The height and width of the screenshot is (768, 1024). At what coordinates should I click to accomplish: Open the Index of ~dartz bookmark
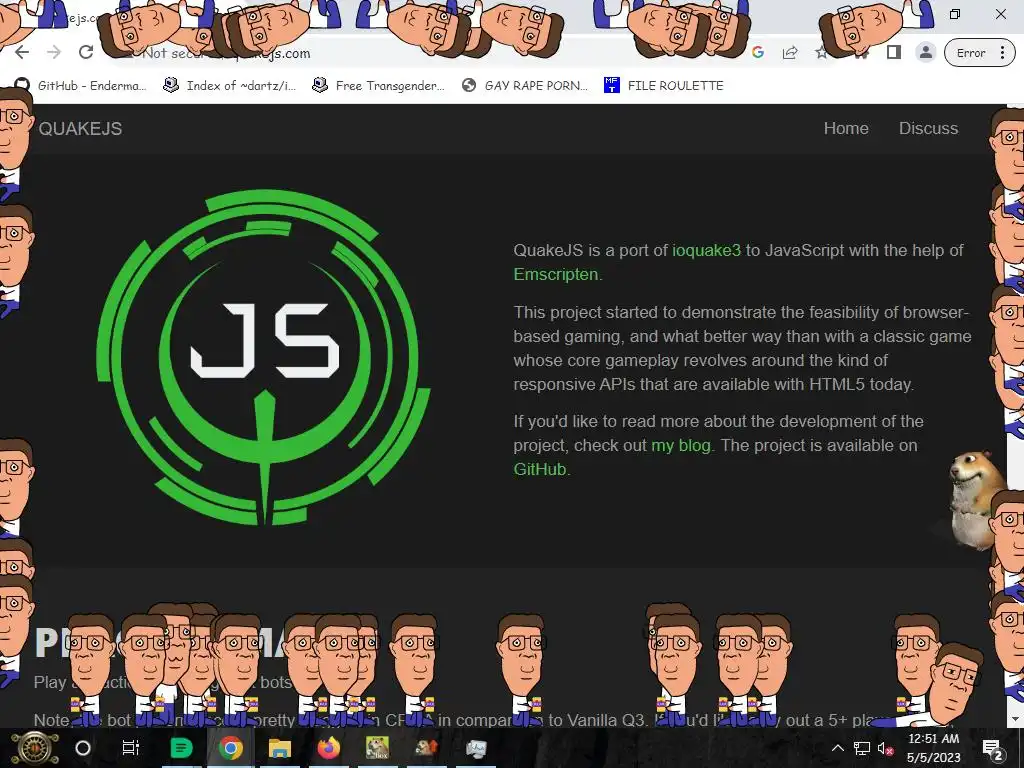(x=230, y=86)
